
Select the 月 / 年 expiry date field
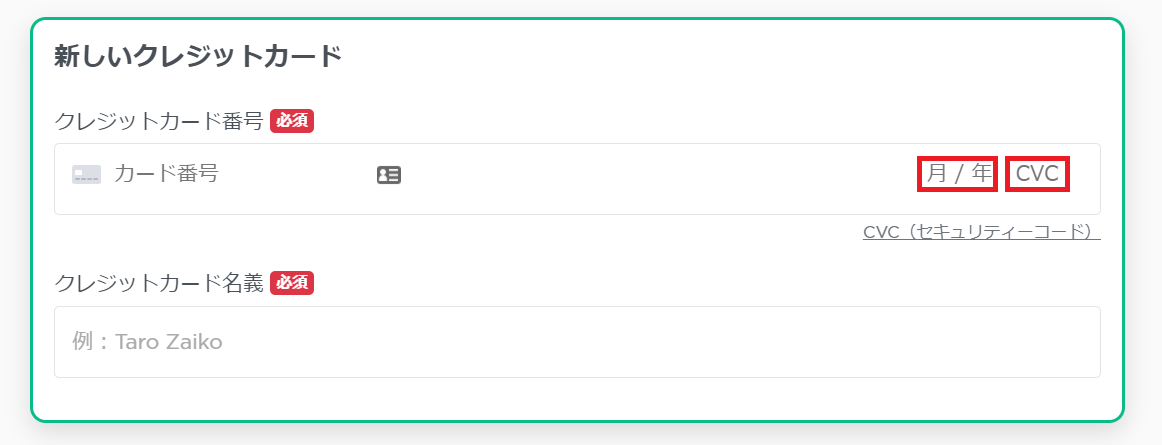(x=957, y=174)
